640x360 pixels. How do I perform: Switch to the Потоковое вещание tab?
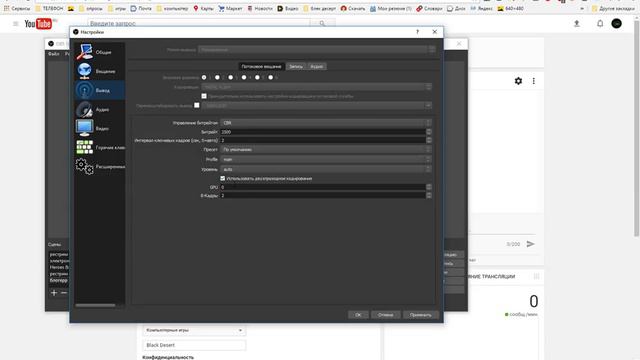tap(261, 66)
